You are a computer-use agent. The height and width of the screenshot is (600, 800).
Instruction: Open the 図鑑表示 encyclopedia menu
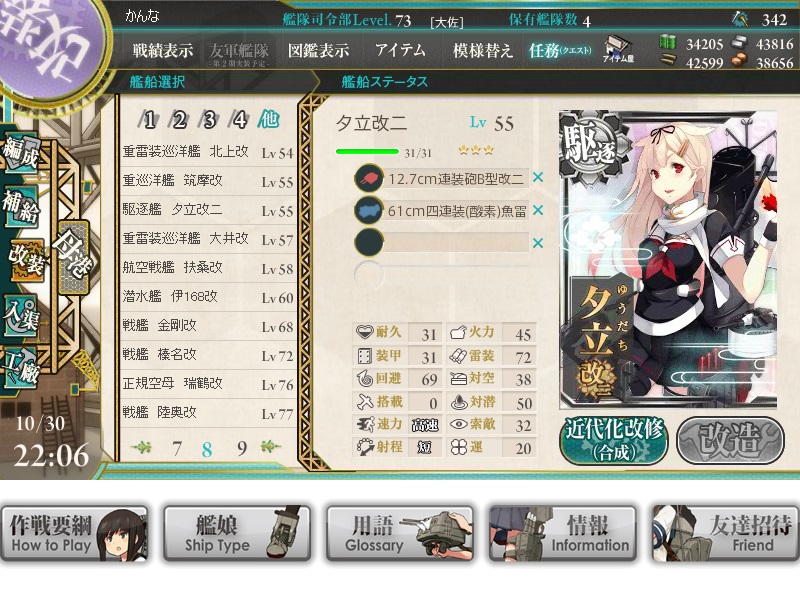click(318, 50)
